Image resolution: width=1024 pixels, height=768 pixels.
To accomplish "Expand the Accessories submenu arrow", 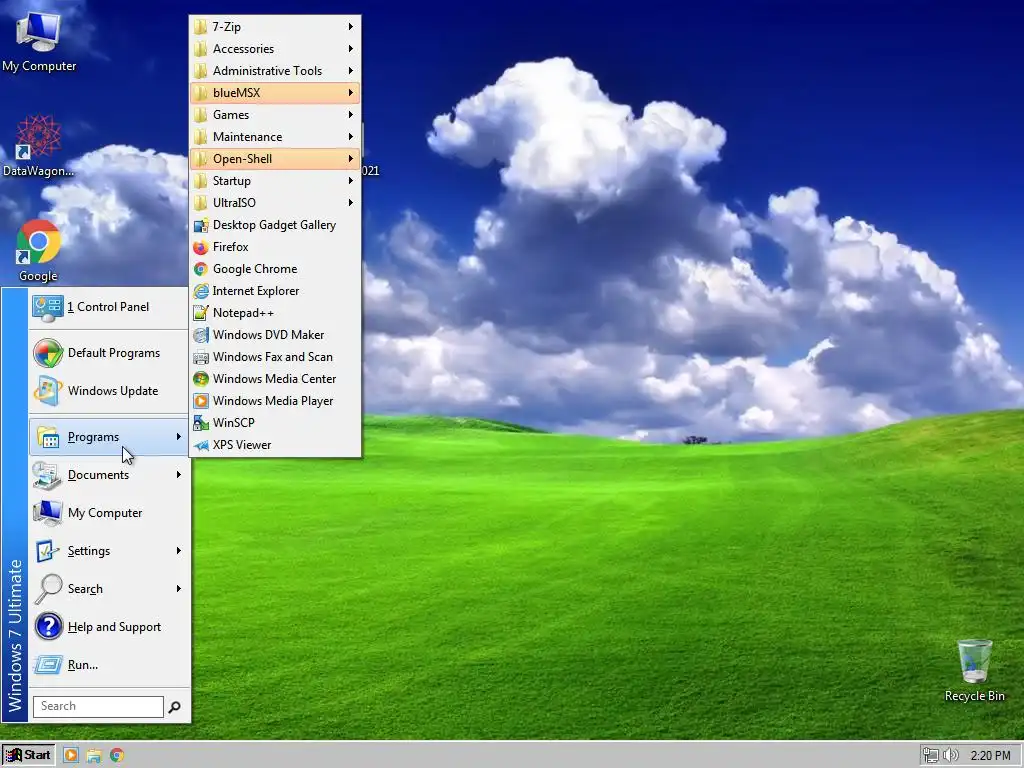I will click(351, 49).
